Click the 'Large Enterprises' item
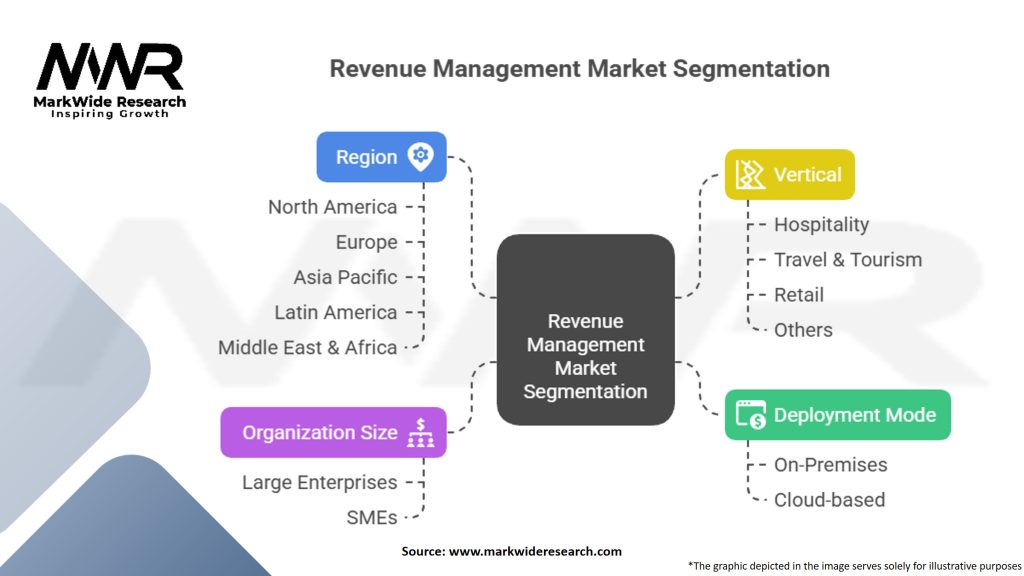This screenshot has width=1024, height=576. [x=319, y=483]
